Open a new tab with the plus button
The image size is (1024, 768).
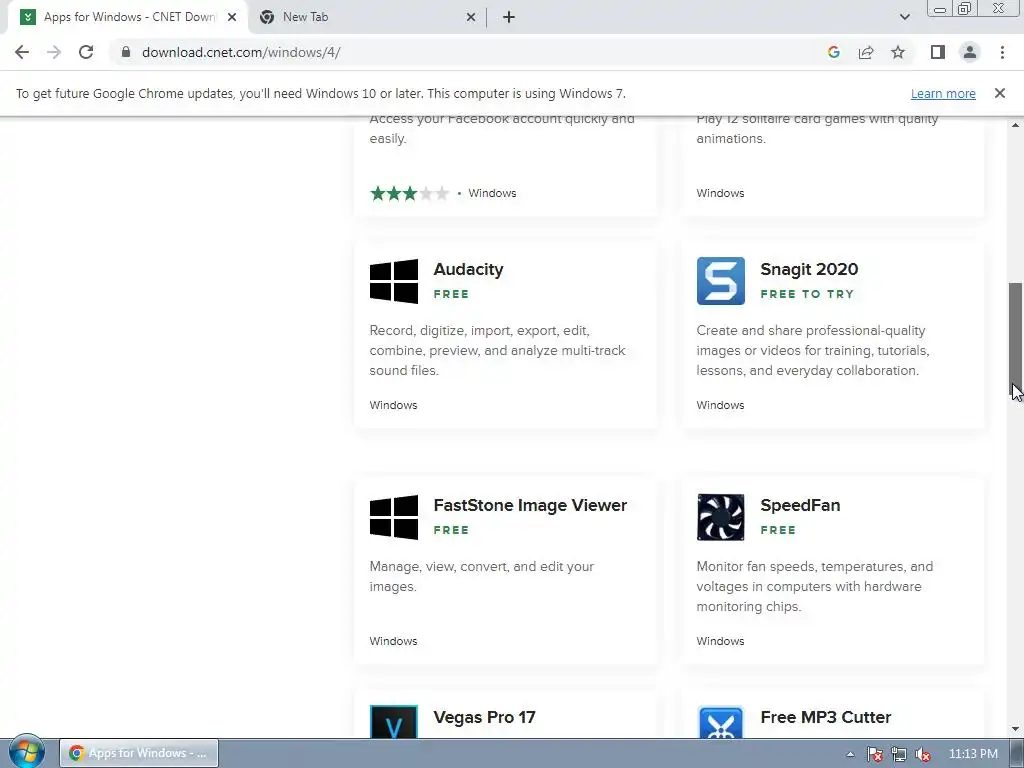point(509,17)
